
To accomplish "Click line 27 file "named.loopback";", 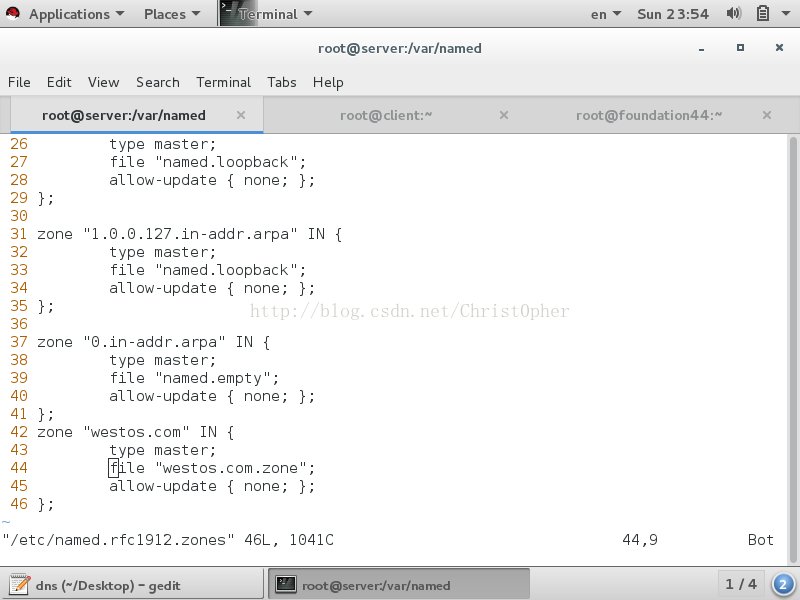I will point(208,162).
